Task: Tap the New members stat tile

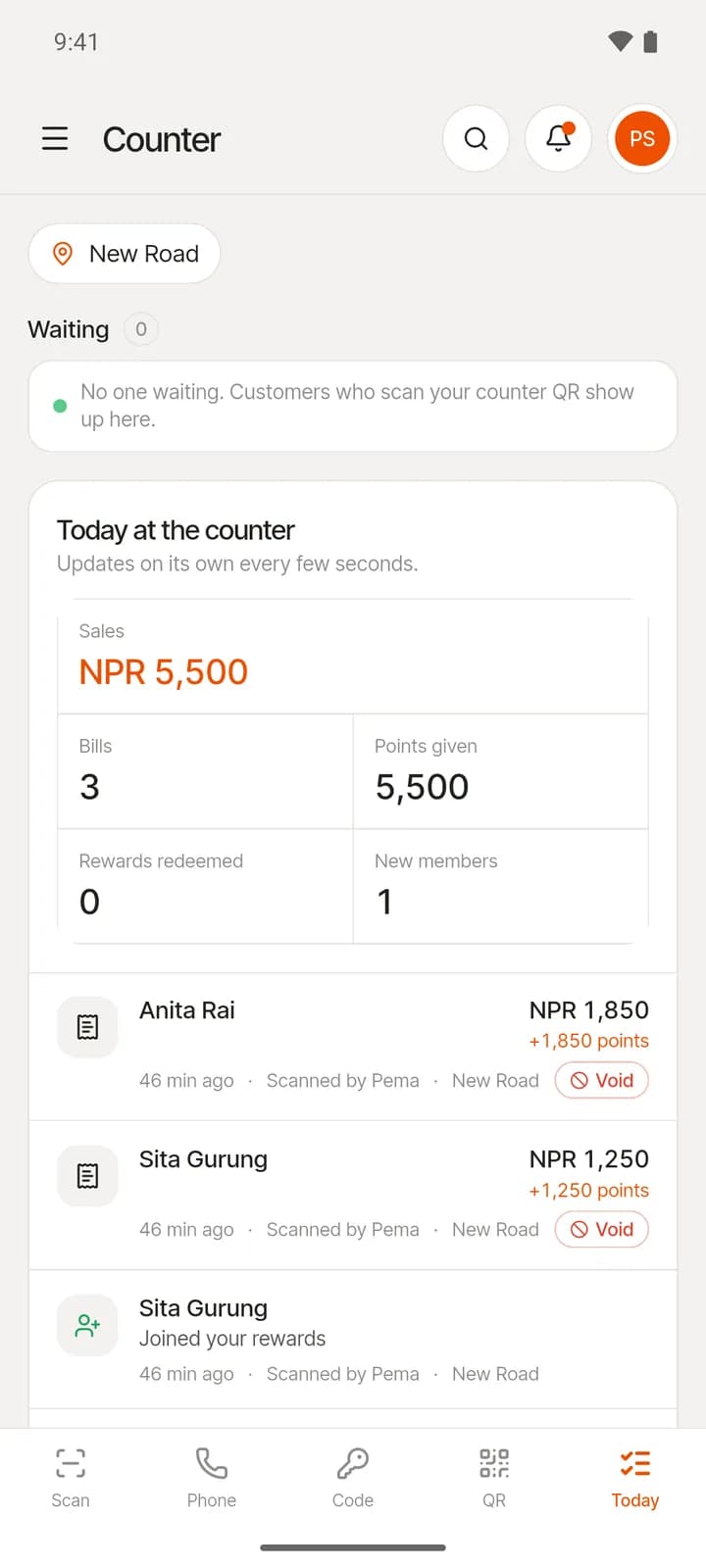Action: click(x=501, y=886)
